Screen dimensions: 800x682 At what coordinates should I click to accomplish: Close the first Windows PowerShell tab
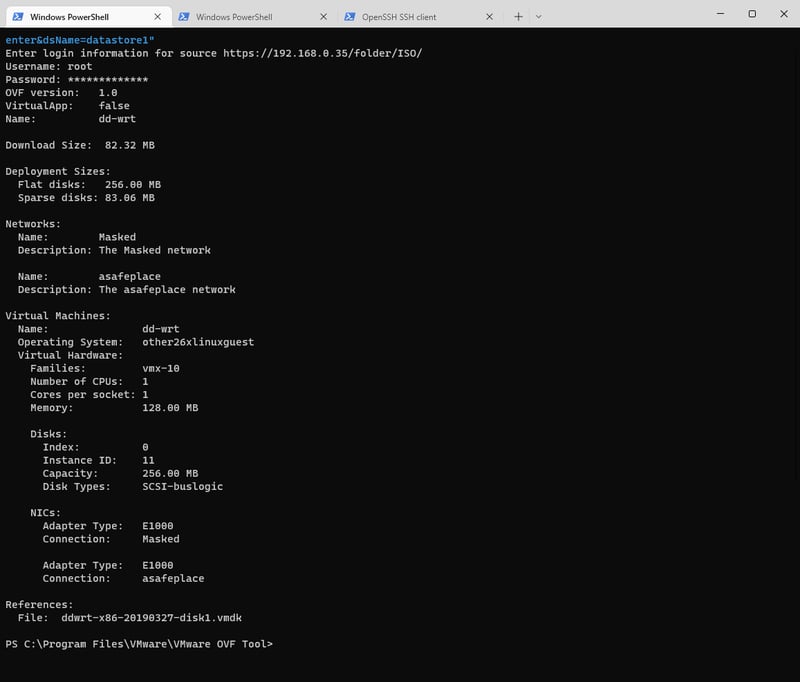point(156,17)
